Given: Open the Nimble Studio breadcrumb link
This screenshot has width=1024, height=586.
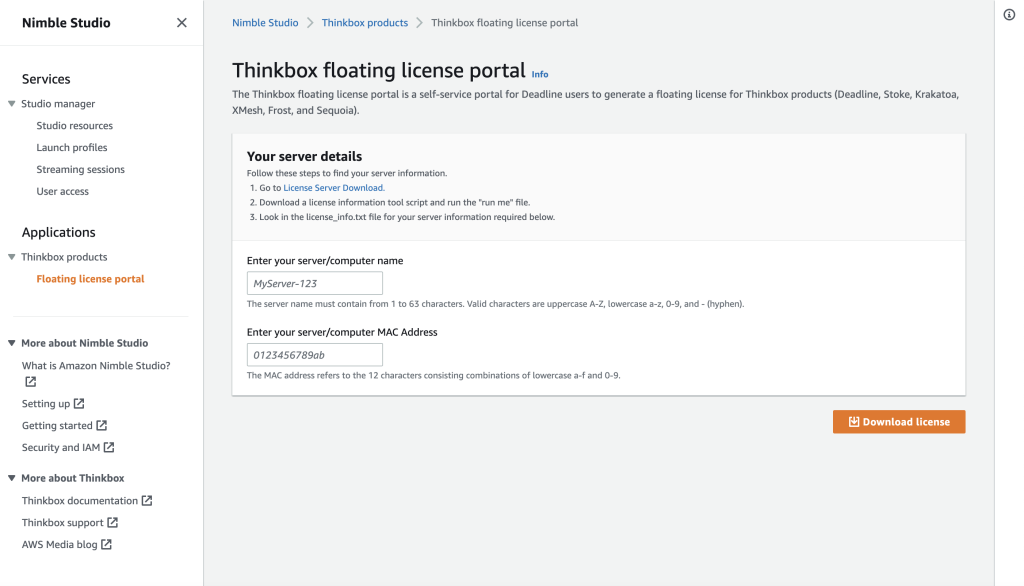Looking at the screenshot, I should click(264, 22).
